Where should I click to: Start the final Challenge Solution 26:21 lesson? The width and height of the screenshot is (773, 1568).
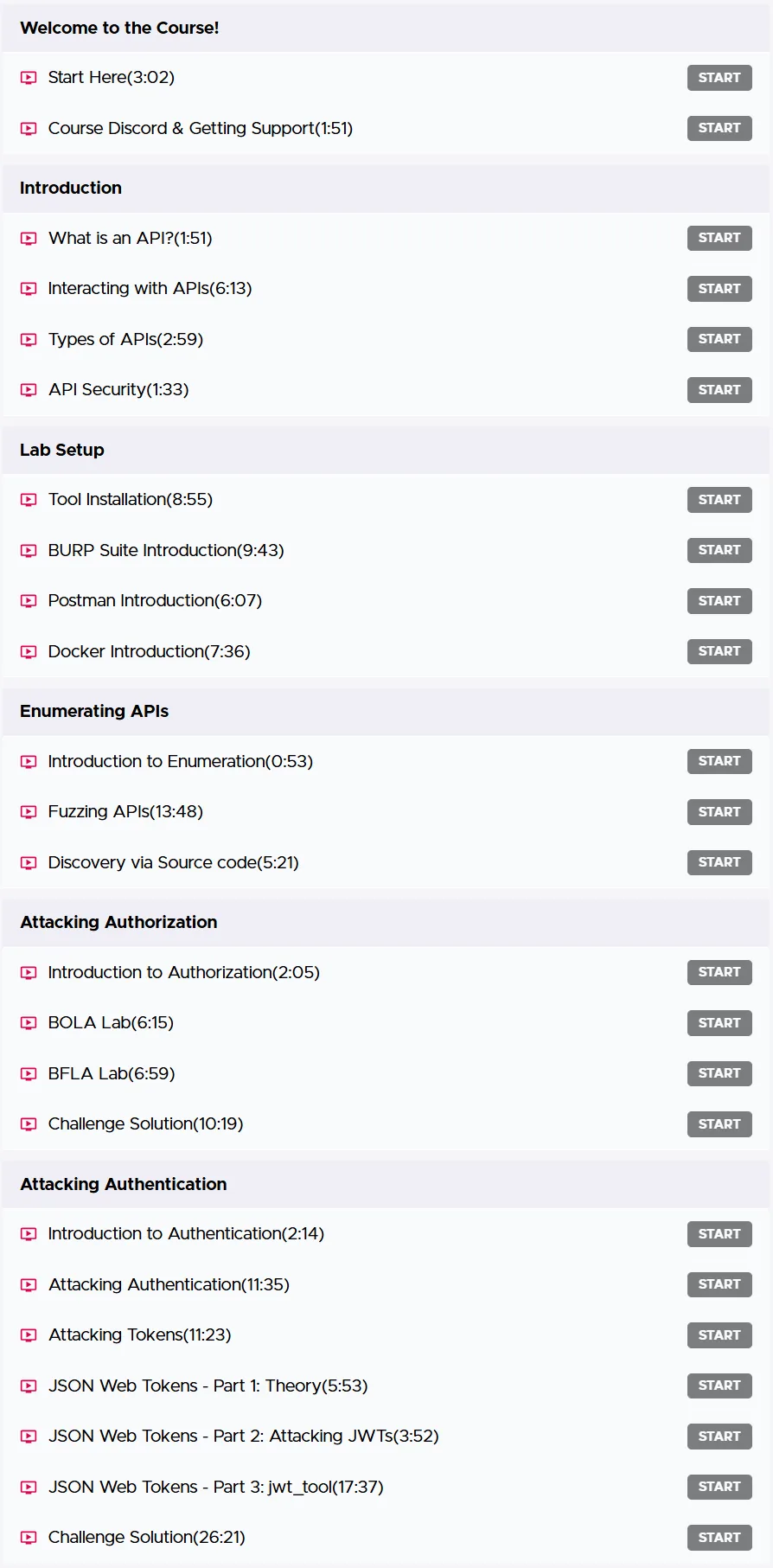click(719, 1538)
